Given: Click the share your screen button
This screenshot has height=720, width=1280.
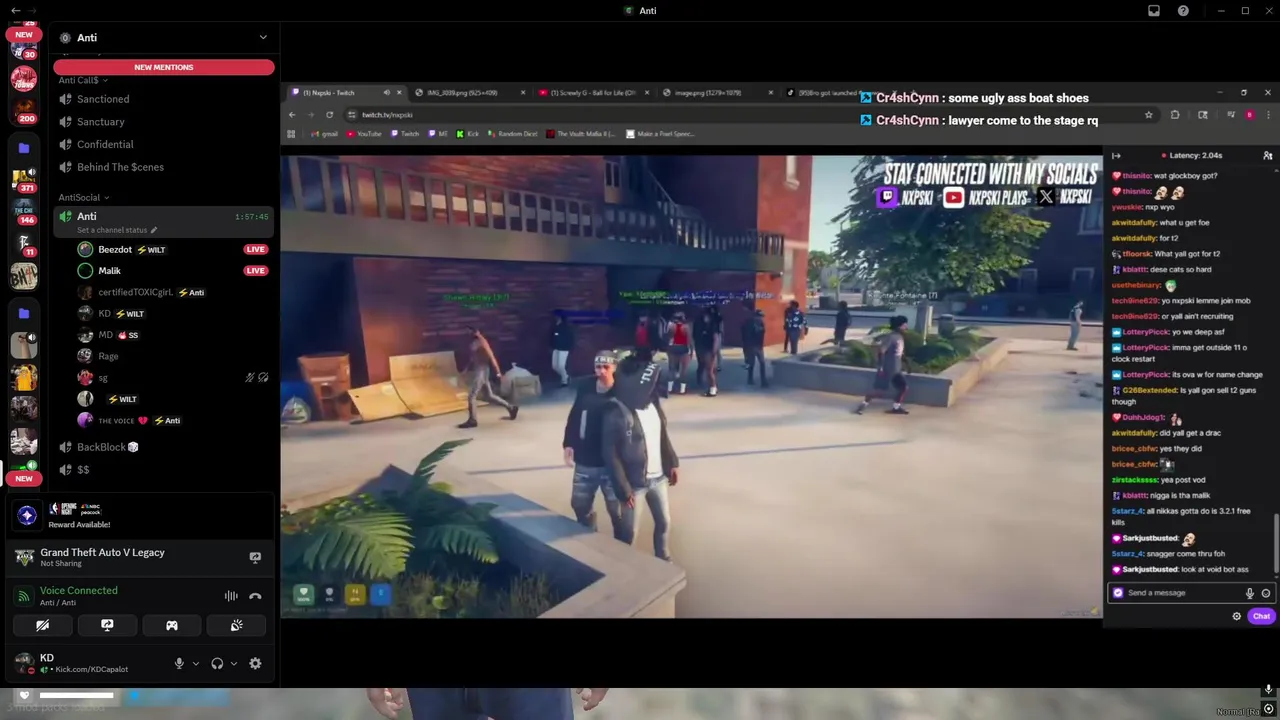Looking at the screenshot, I should pos(107,625).
